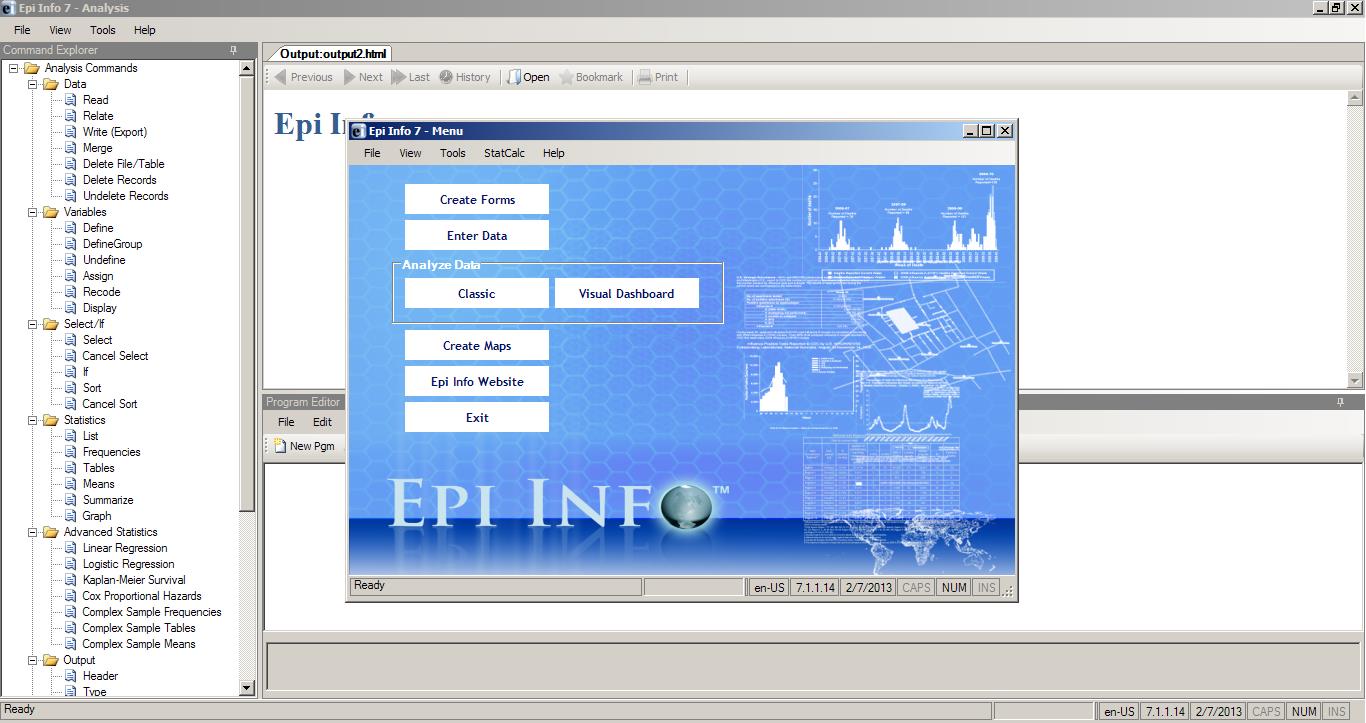The width and height of the screenshot is (1366, 723).
Task: Click en-US status cell in Menu window
Action: tap(768, 587)
